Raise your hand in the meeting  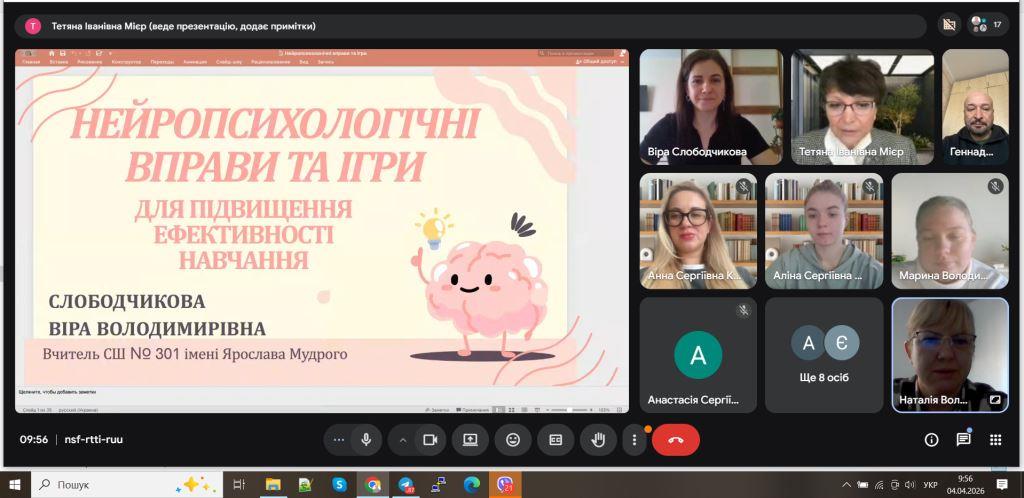tap(598, 440)
